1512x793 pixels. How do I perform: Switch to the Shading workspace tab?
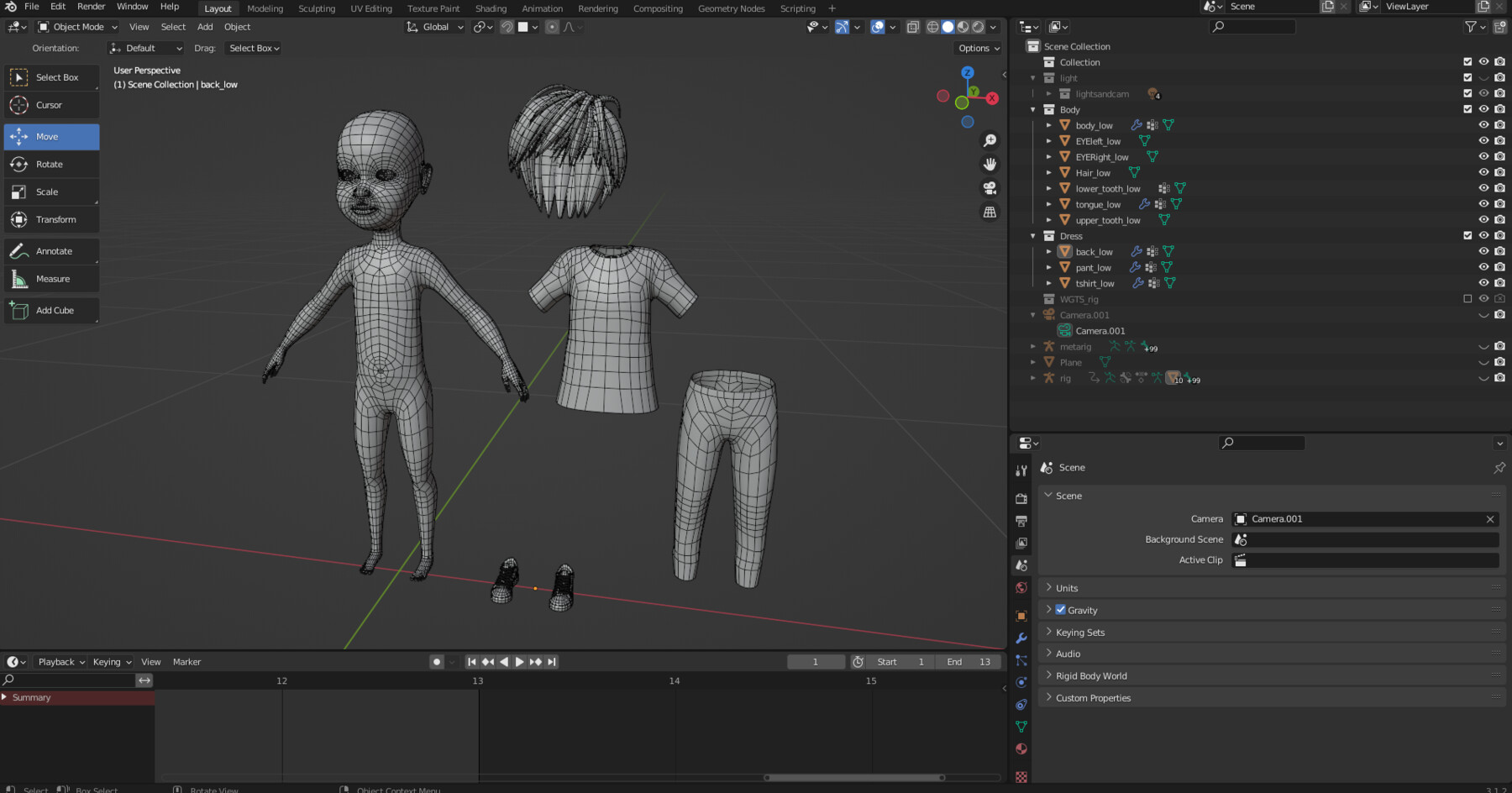(x=491, y=8)
